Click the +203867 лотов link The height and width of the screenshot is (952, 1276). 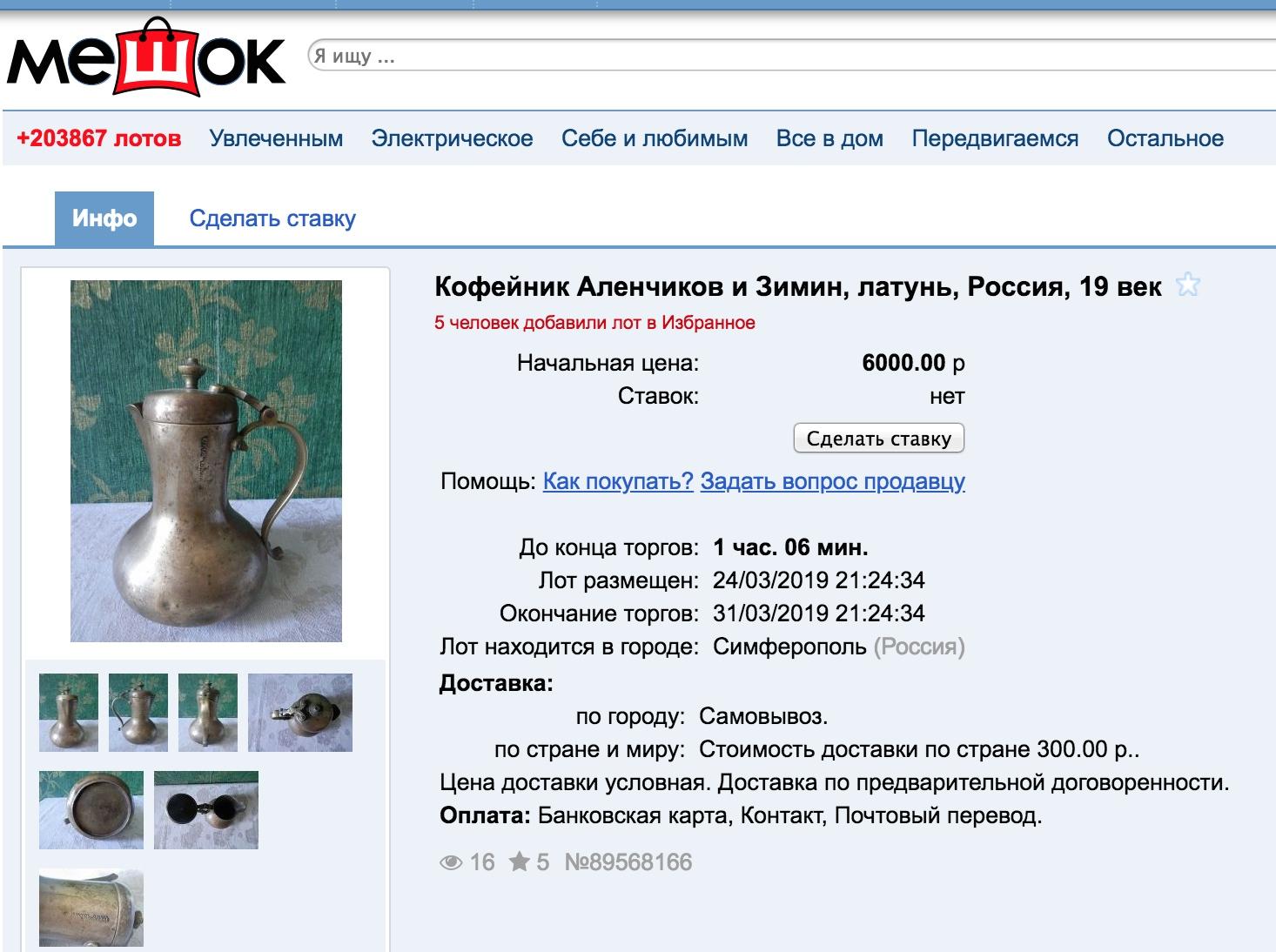coord(99,138)
